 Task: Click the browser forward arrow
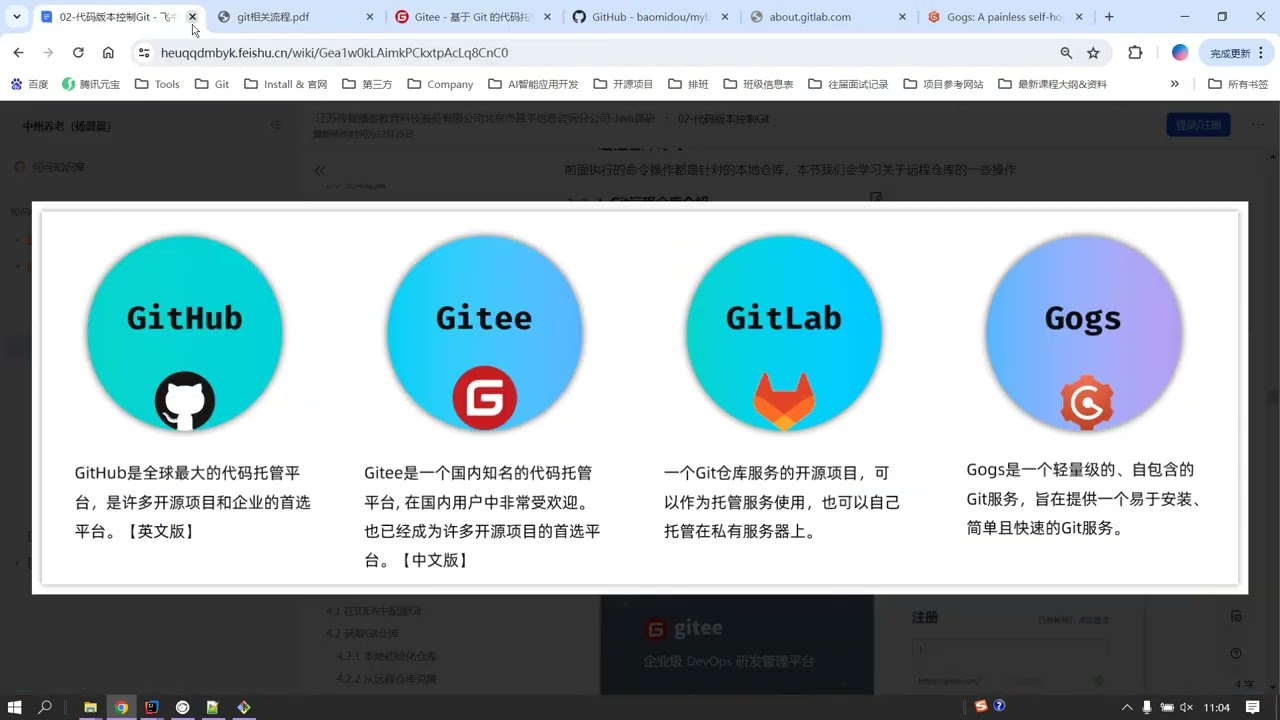pos(48,53)
